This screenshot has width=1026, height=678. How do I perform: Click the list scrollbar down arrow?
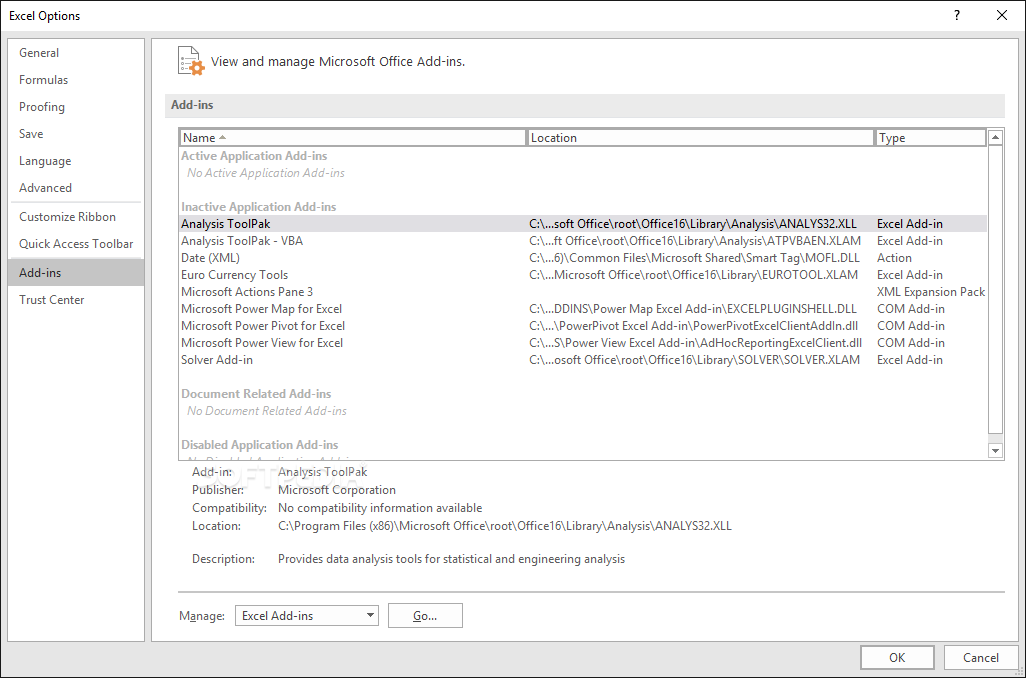995,450
